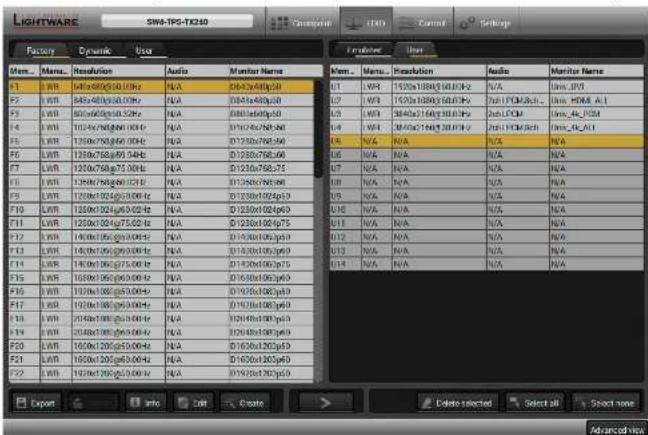Select the empty U12 memory row
The image size is (648, 435).
(x=486, y=237)
